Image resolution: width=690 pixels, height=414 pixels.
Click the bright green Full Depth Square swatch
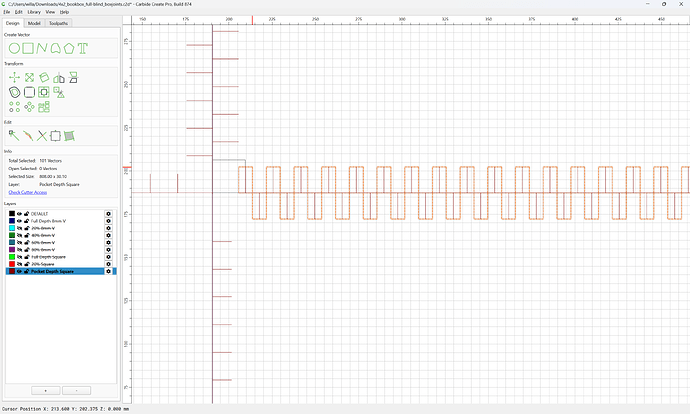[12, 257]
